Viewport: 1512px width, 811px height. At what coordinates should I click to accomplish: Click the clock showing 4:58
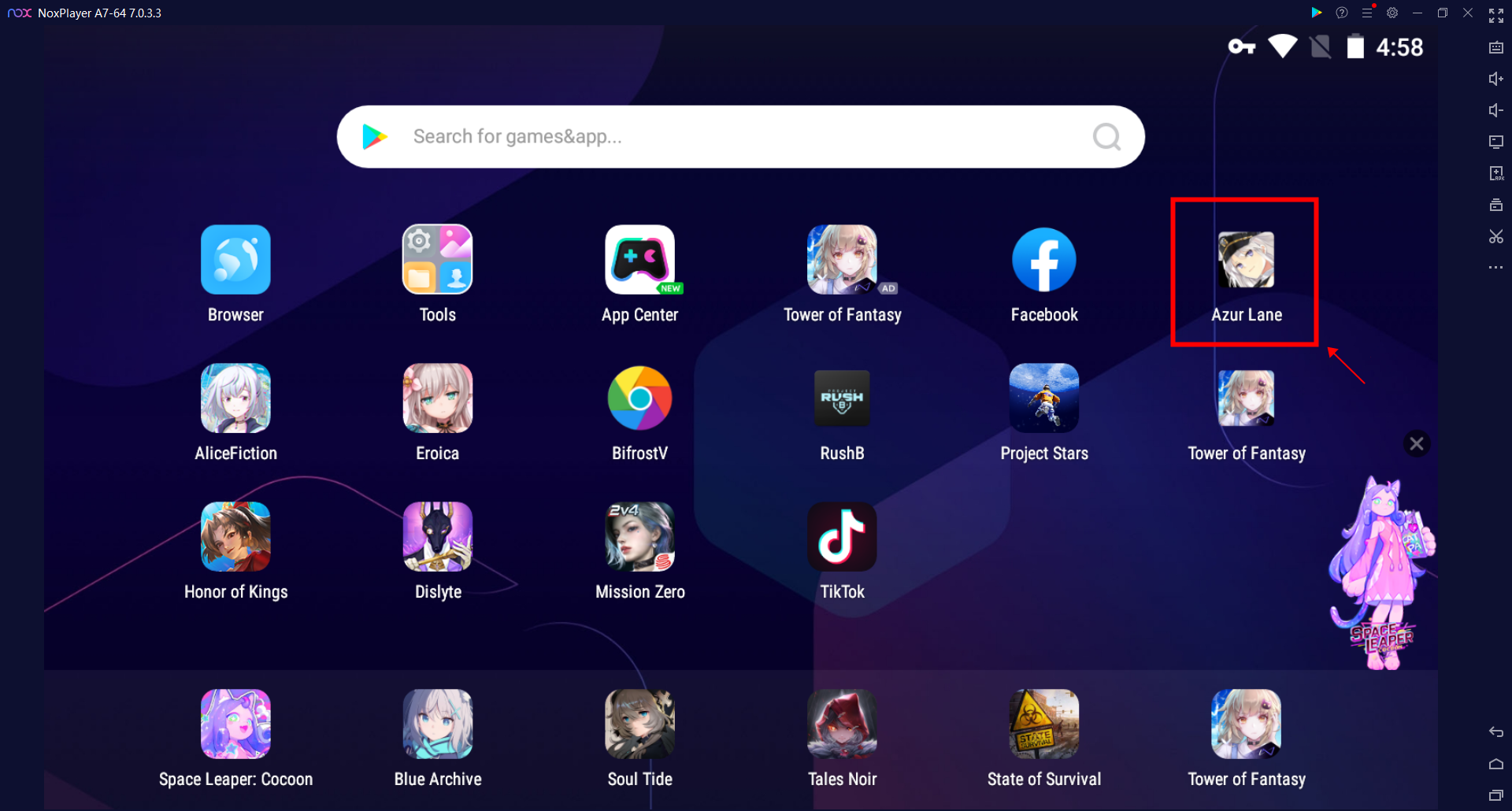[x=1399, y=47]
